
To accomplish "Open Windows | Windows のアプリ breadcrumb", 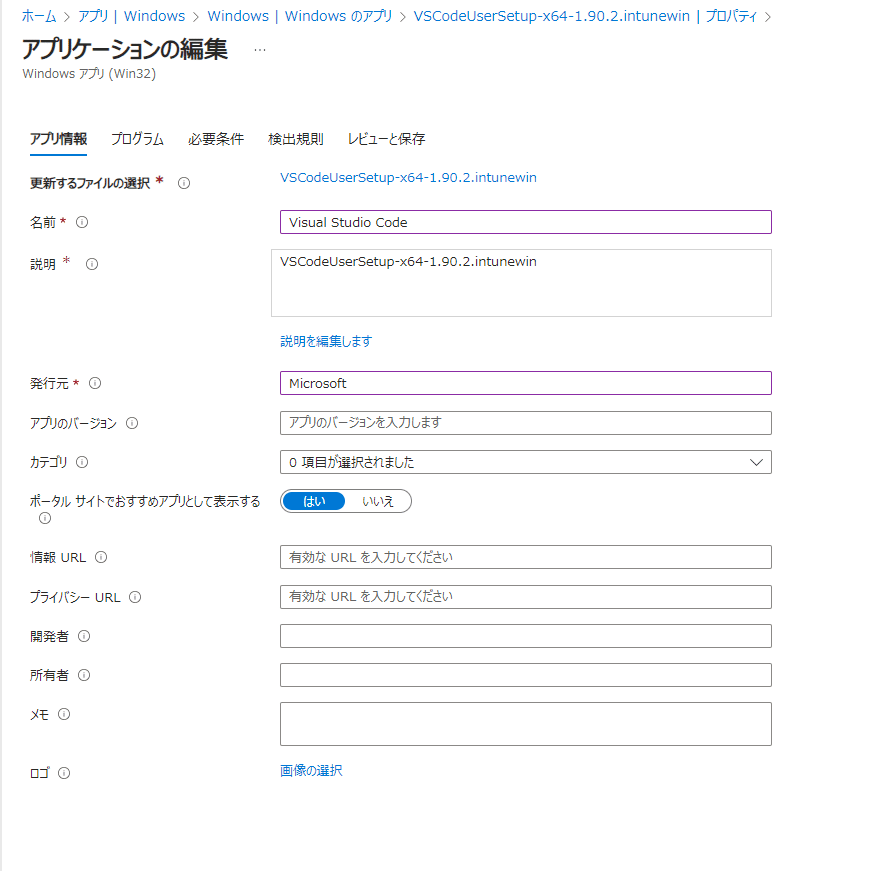I will 300,16.
